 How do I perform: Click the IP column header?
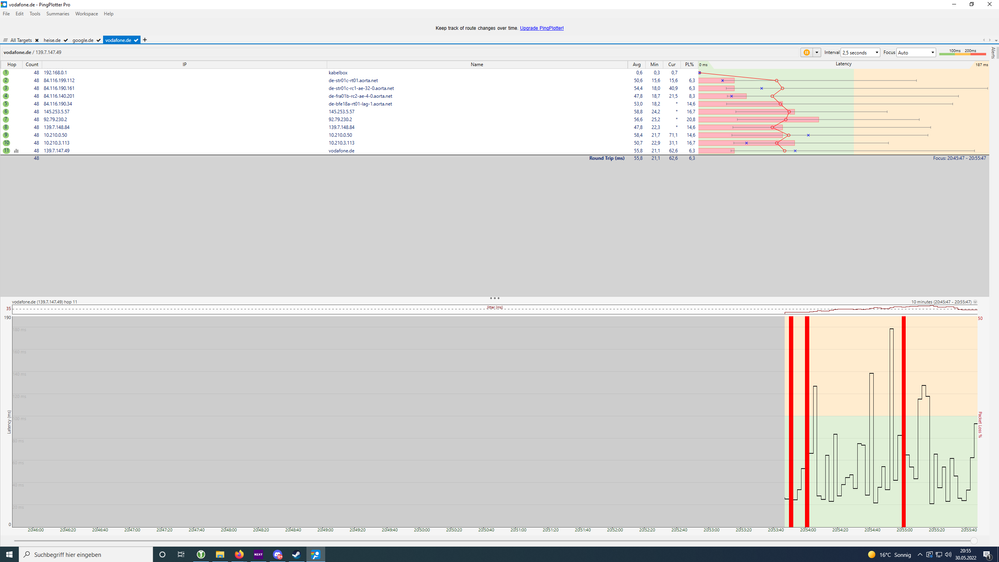point(184,64)
